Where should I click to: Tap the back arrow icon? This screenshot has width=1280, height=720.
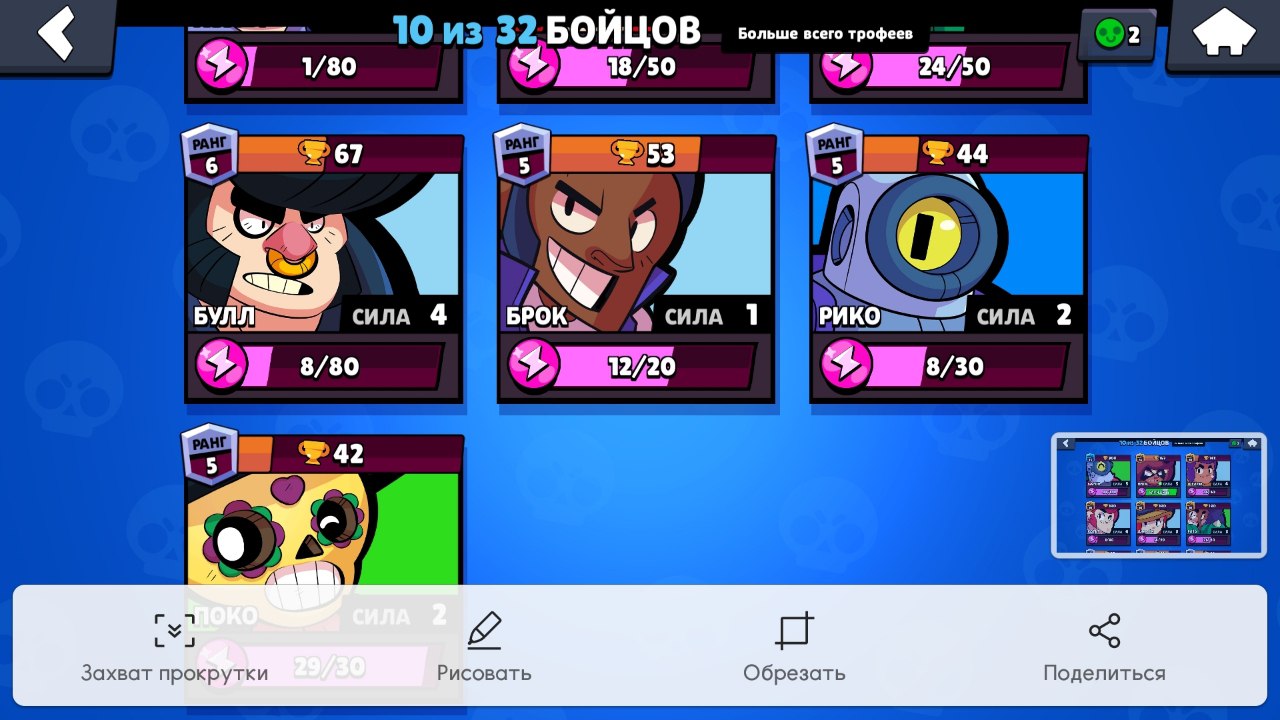(x=56, y=34)
